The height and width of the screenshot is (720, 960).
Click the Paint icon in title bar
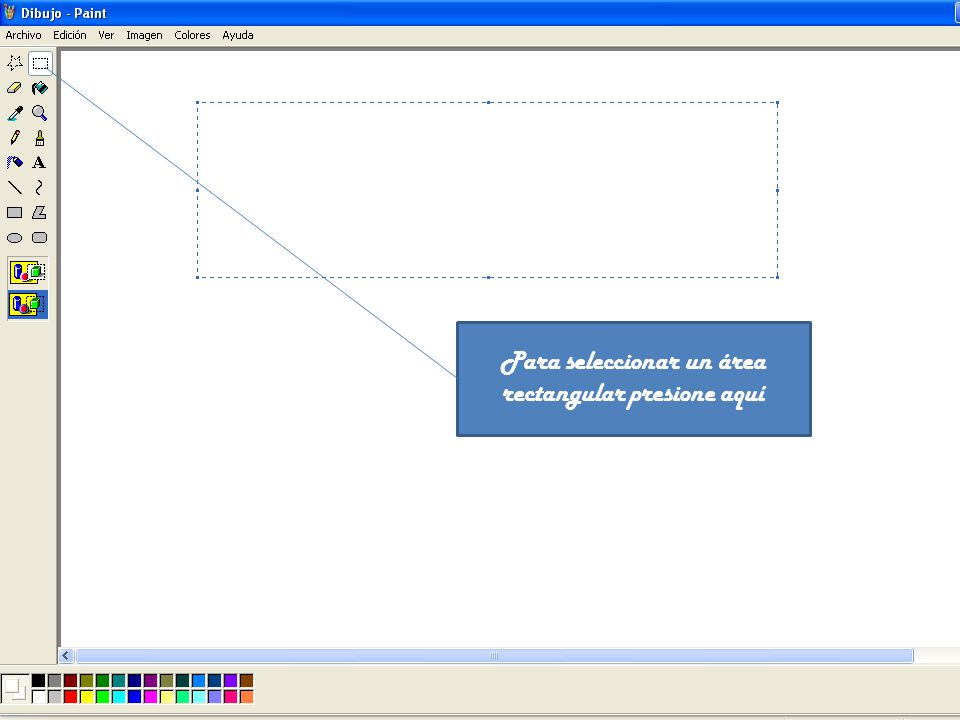tap(9, 12)
